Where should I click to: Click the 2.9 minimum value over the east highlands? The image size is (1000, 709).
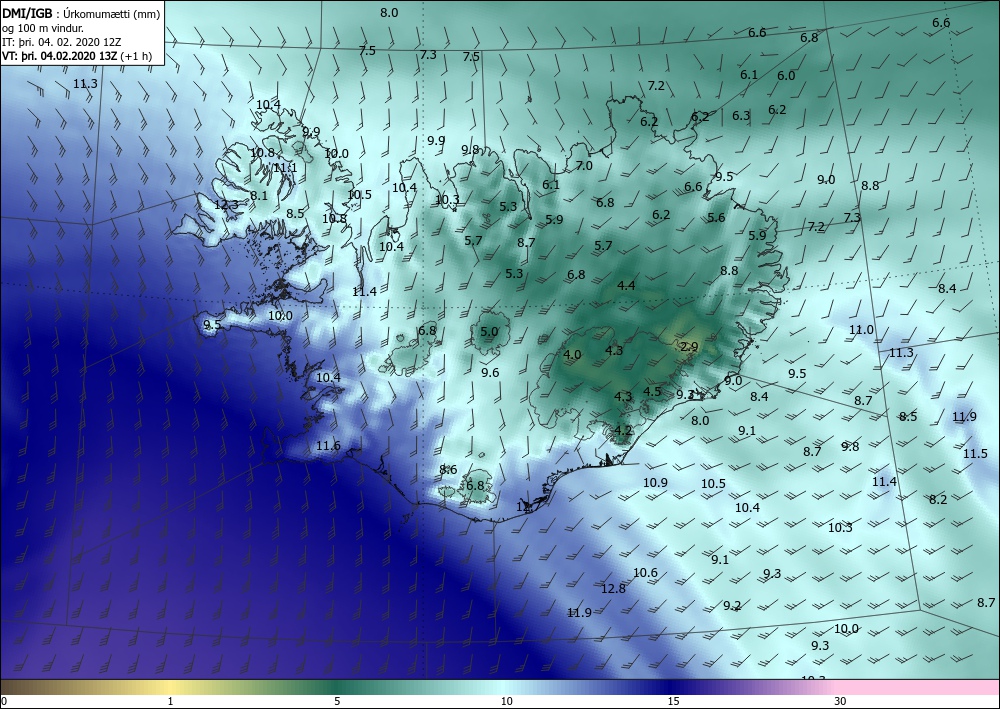coord(689,347)
